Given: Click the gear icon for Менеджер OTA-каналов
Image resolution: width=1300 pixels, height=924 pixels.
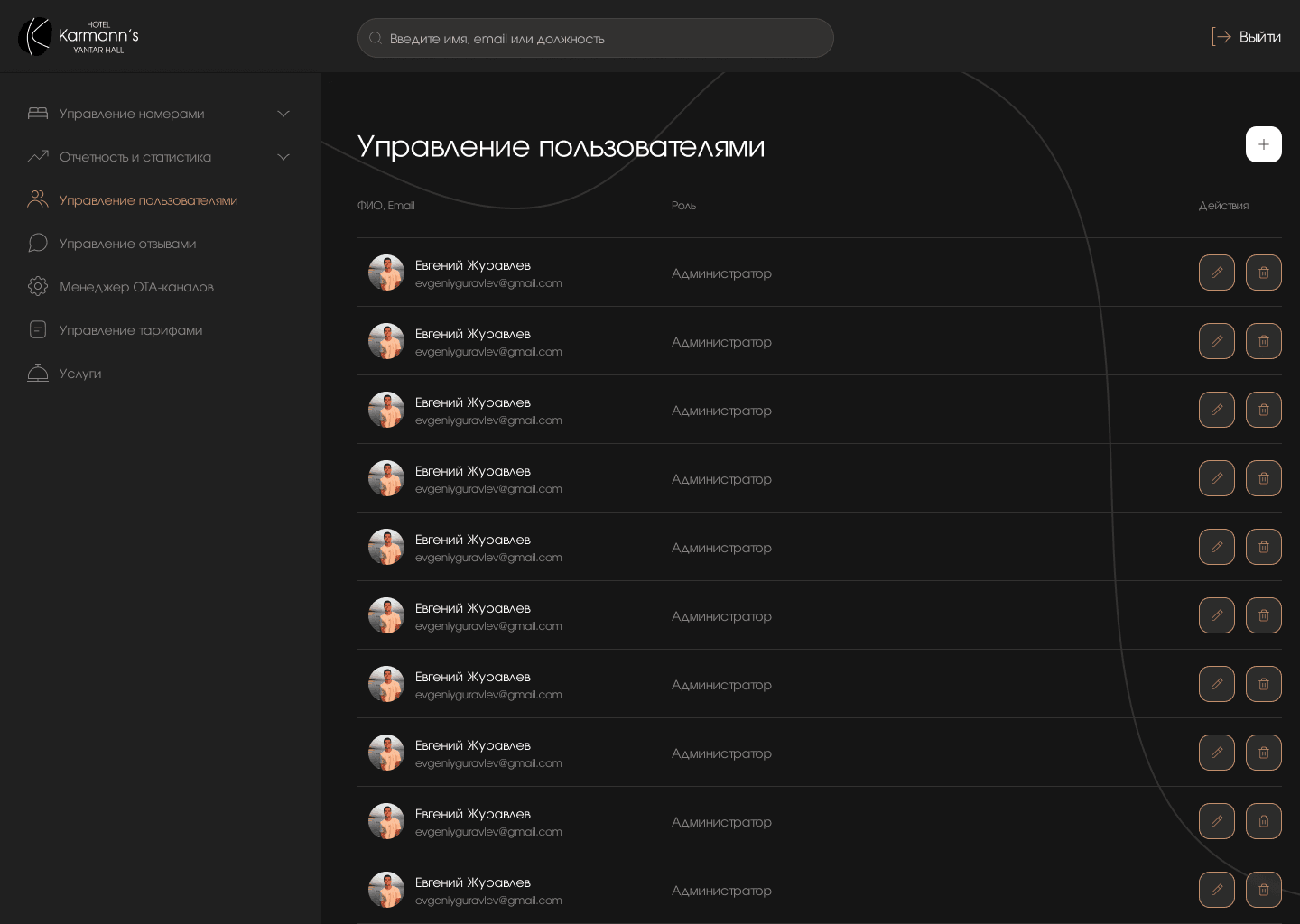Looking at the screenshot, I should tap(38, 286).
